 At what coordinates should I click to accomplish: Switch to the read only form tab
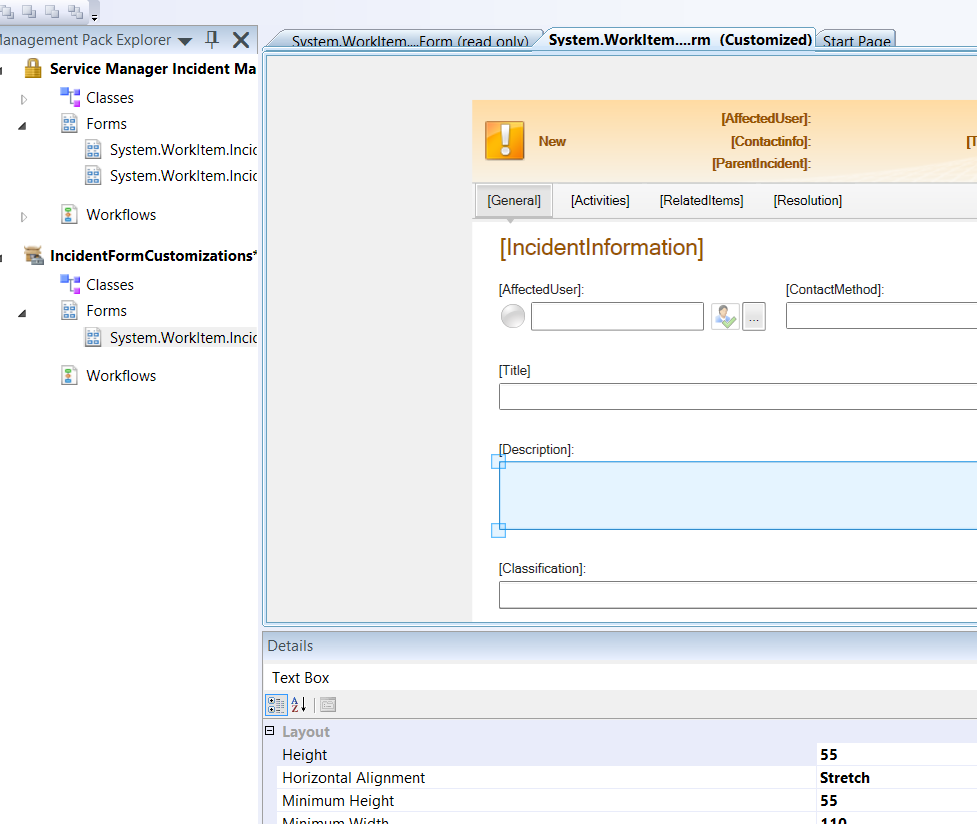coord(409,41)
